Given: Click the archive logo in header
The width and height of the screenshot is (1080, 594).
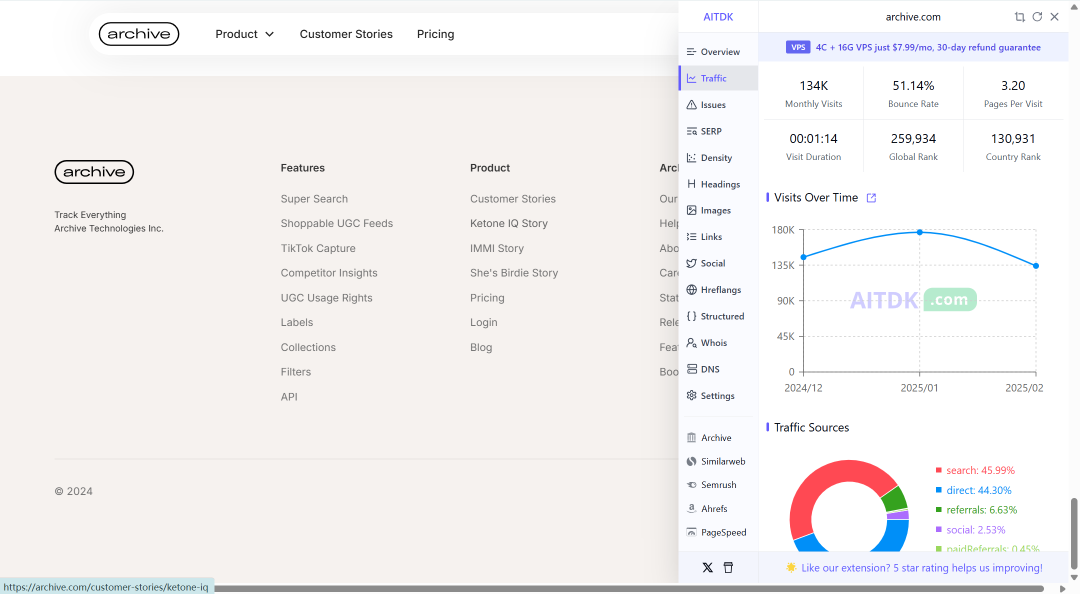Looking at the screenshot, I should pos(139,34).
